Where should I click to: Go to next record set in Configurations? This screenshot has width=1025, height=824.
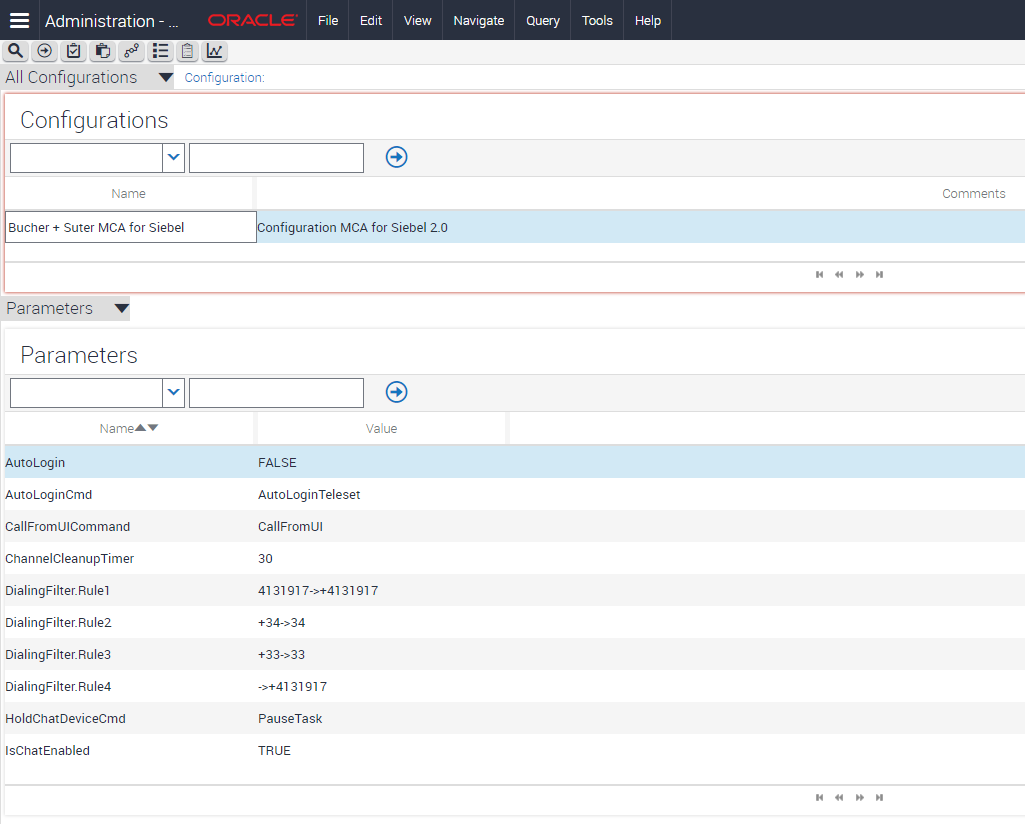click(x=860, y=274)
